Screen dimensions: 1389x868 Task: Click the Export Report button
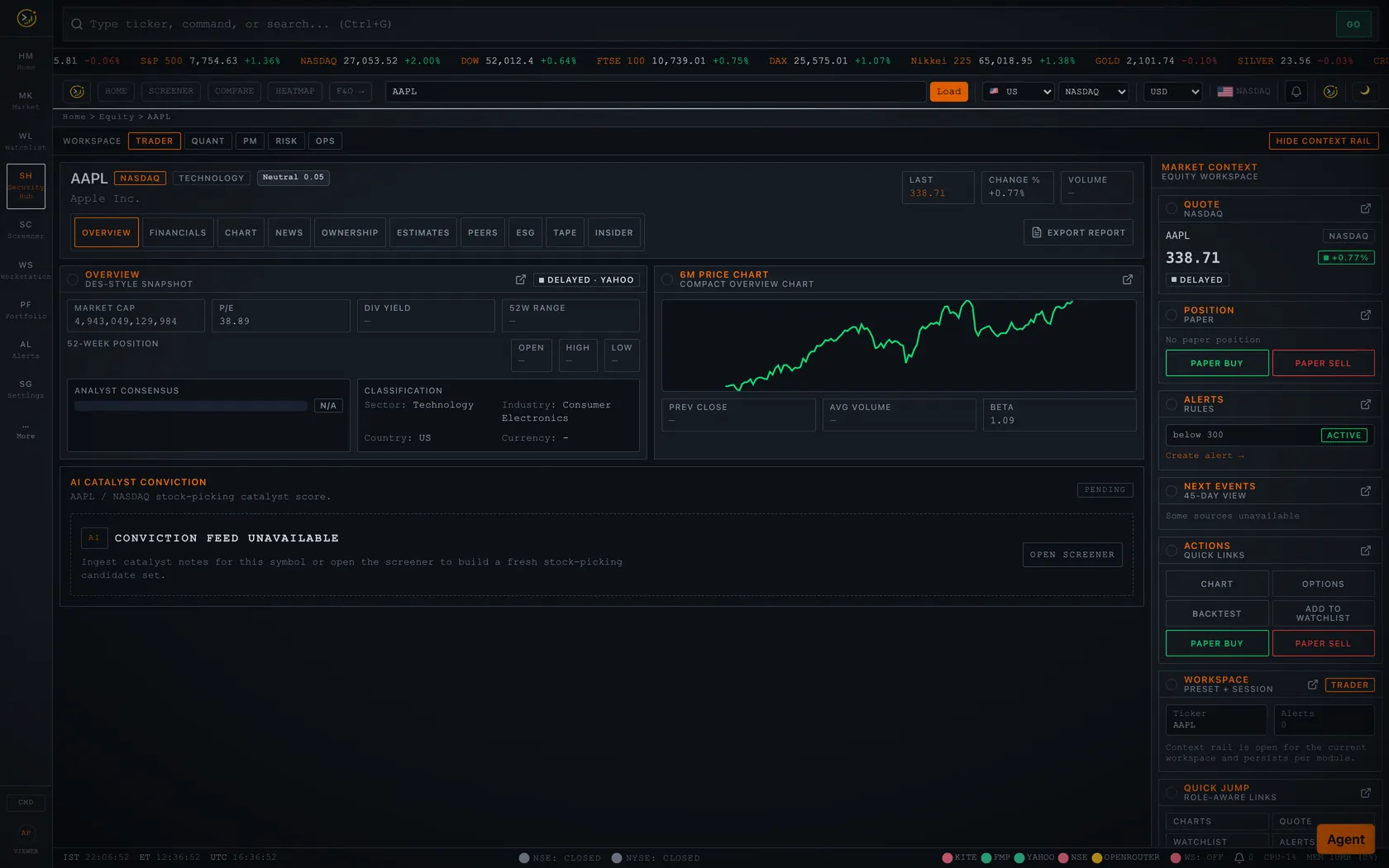pyautogui.click(x=1078, y=233)
